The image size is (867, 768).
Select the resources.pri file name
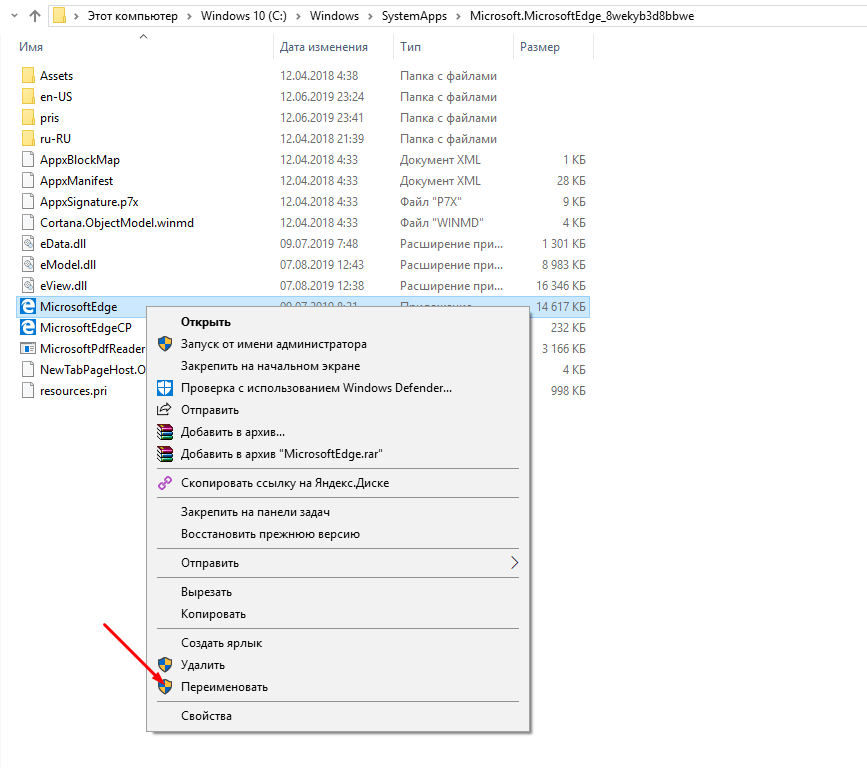point(74,391)
